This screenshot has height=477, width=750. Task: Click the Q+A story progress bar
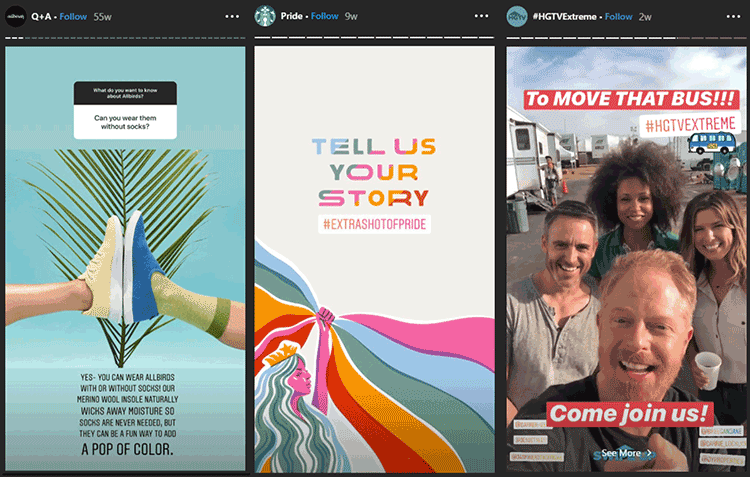[125, 38]
